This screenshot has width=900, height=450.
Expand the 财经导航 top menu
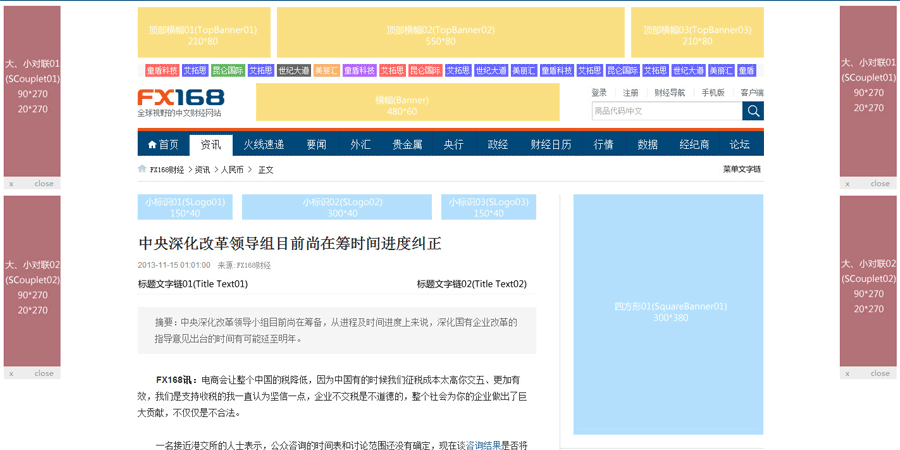[x=670, y=93]
